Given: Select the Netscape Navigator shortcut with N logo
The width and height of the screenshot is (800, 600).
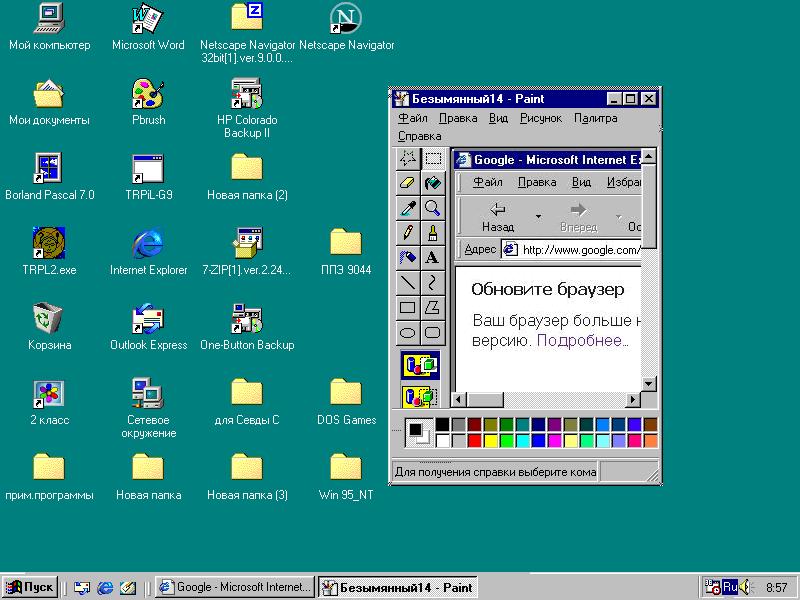Looking at the screenshot, I should (x=346, y=27).
